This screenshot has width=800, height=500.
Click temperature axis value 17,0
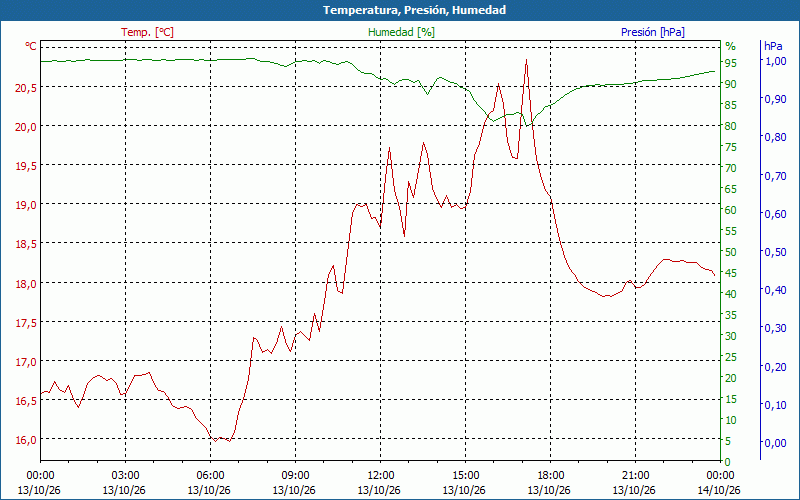coord(26,363)
